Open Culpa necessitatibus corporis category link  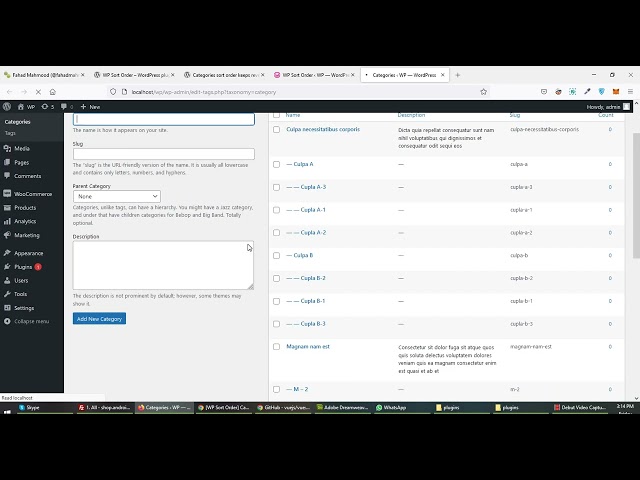pyautogui.click(x=323, y=129)
